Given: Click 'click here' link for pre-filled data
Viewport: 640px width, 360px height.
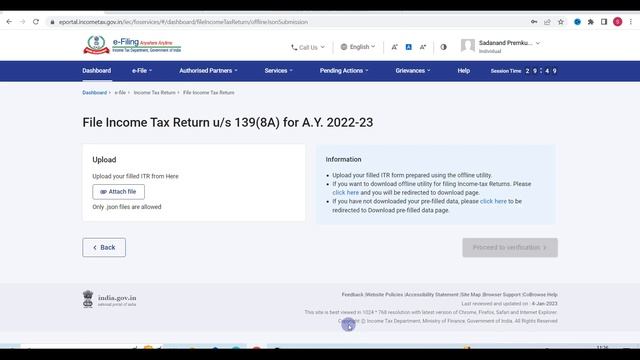Looking at the screenshot, I should [x=493, y=201].
